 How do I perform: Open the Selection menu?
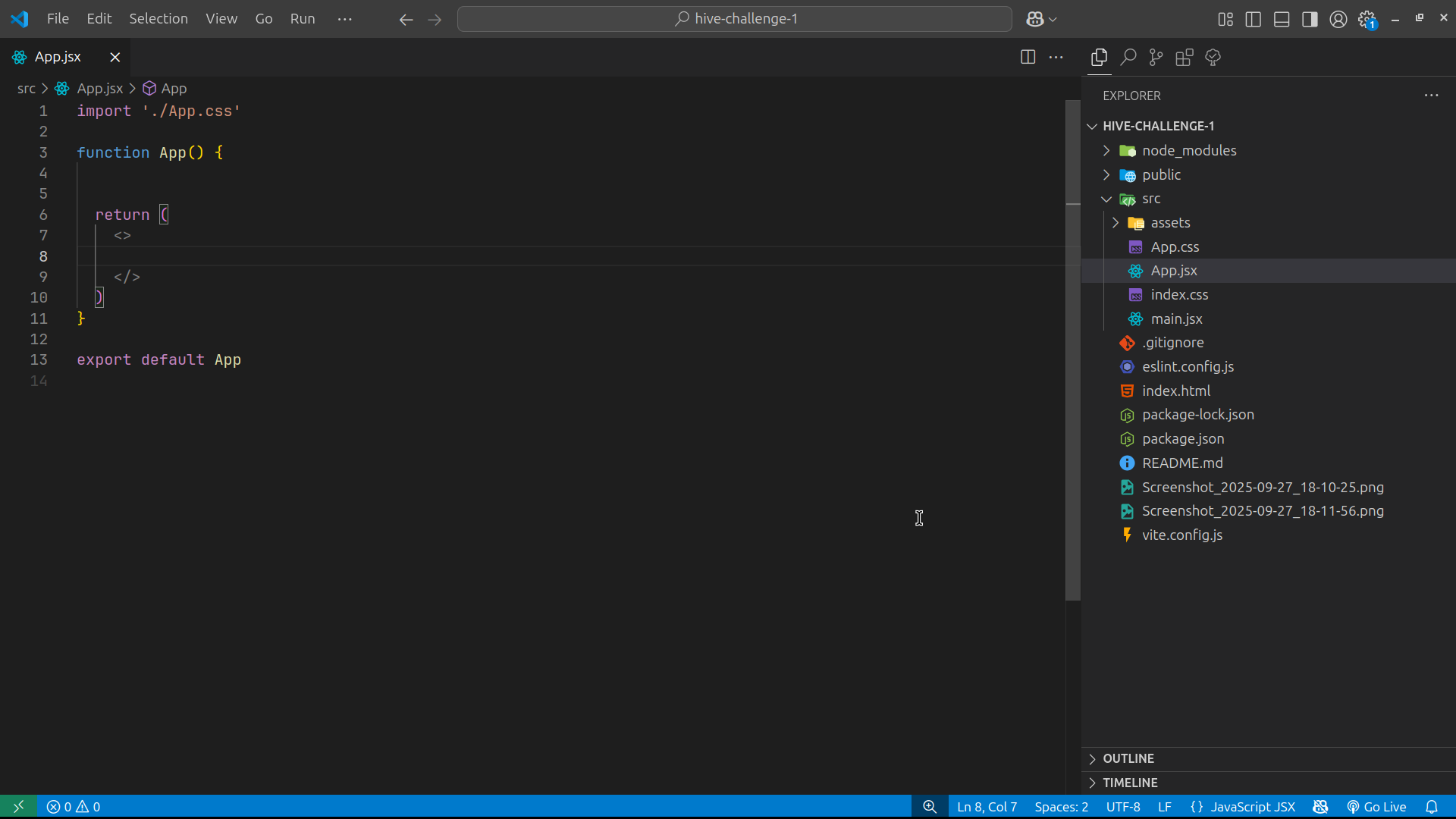tap(158, 19)
